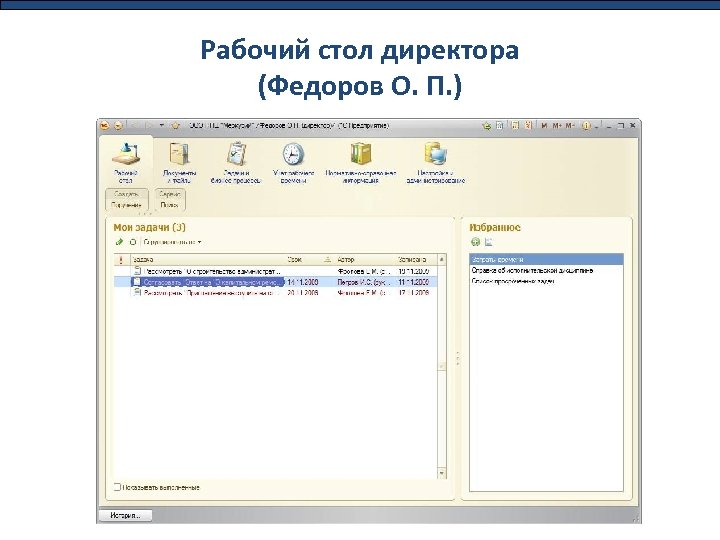Select the red third task row Рассмотреть

tap(275, 293)
